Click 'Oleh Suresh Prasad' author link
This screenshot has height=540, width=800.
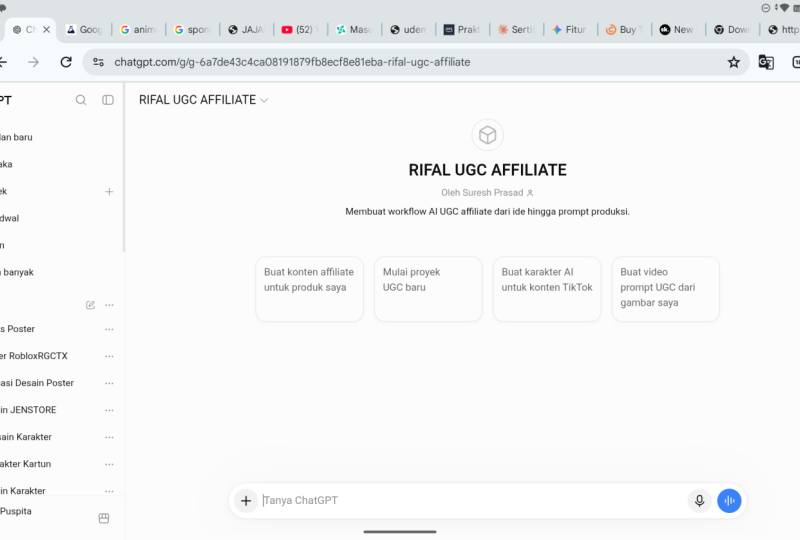(x=487, y=192)
